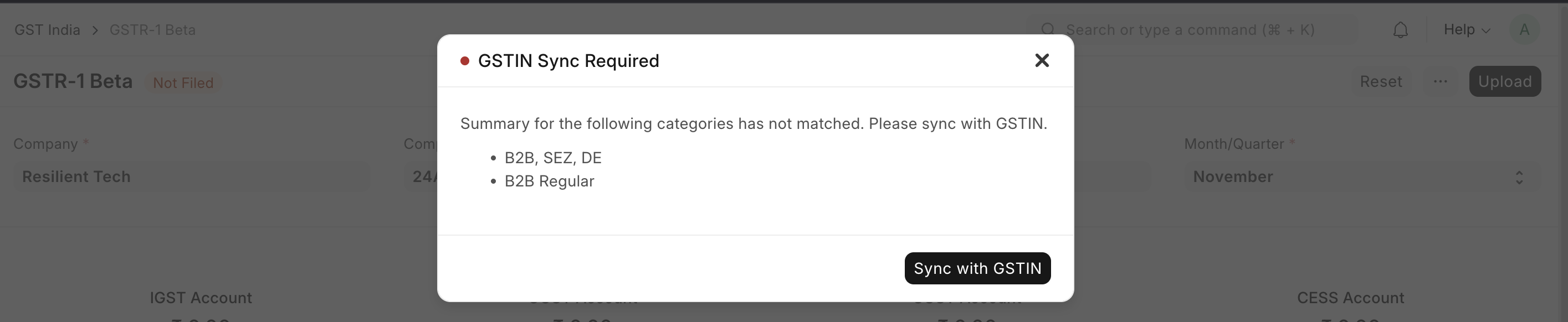Focus the search or command field
This screenshot has height=322, width=1568.
(1192, 30)
